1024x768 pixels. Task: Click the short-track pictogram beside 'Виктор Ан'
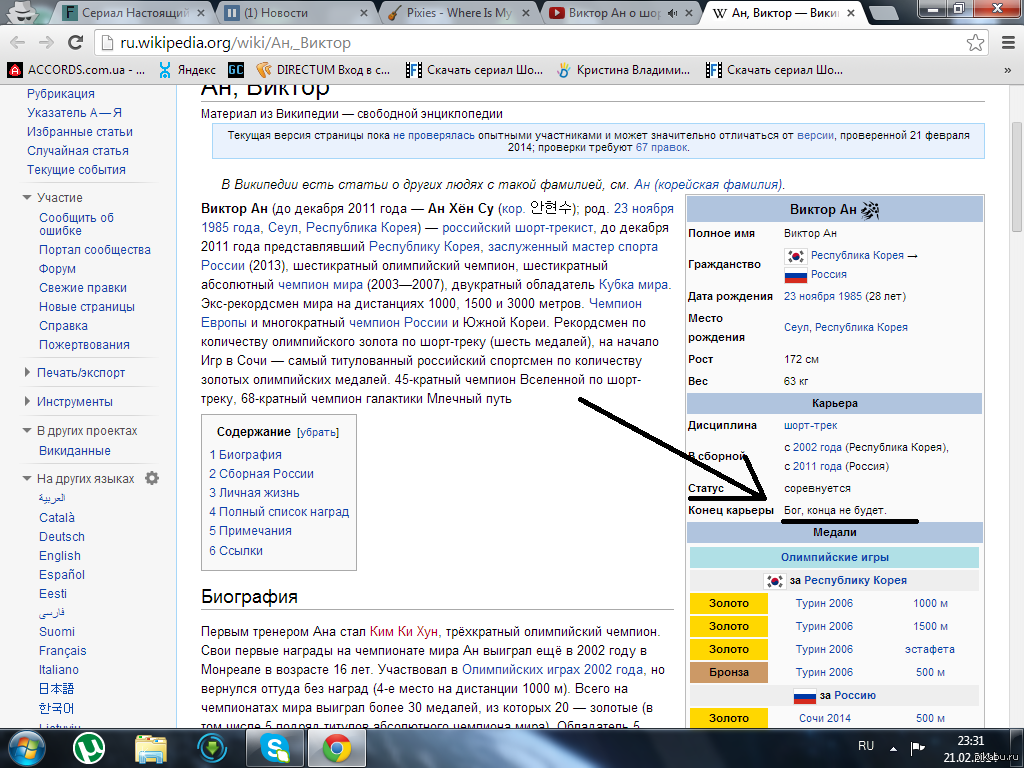tap(871, 210)
